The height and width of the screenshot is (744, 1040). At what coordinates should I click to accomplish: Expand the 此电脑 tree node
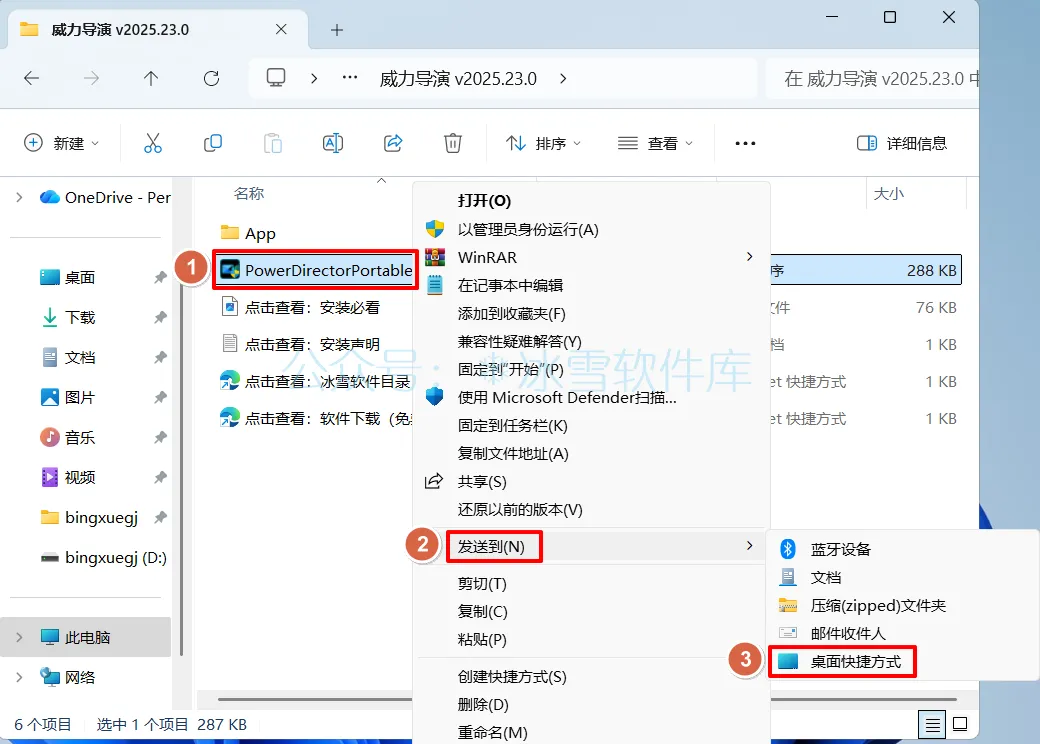(x=19, y=637)
